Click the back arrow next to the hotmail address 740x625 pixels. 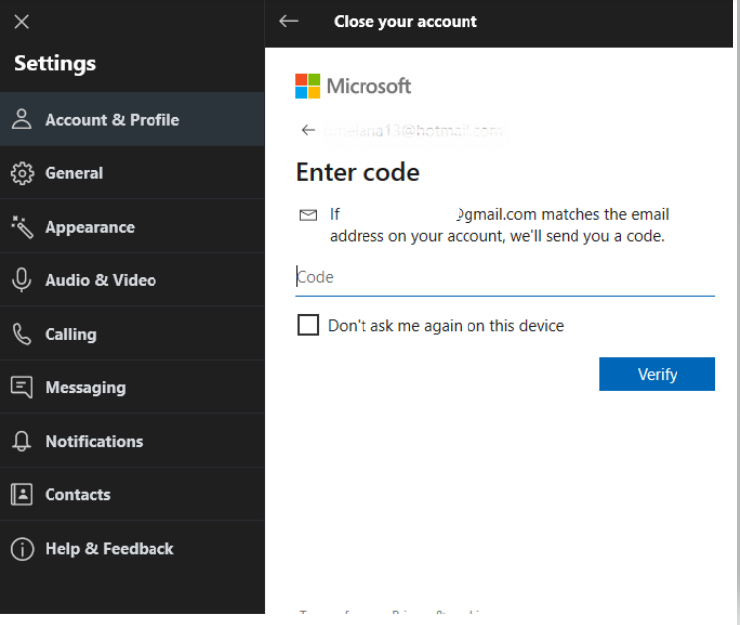coord(308,130)
